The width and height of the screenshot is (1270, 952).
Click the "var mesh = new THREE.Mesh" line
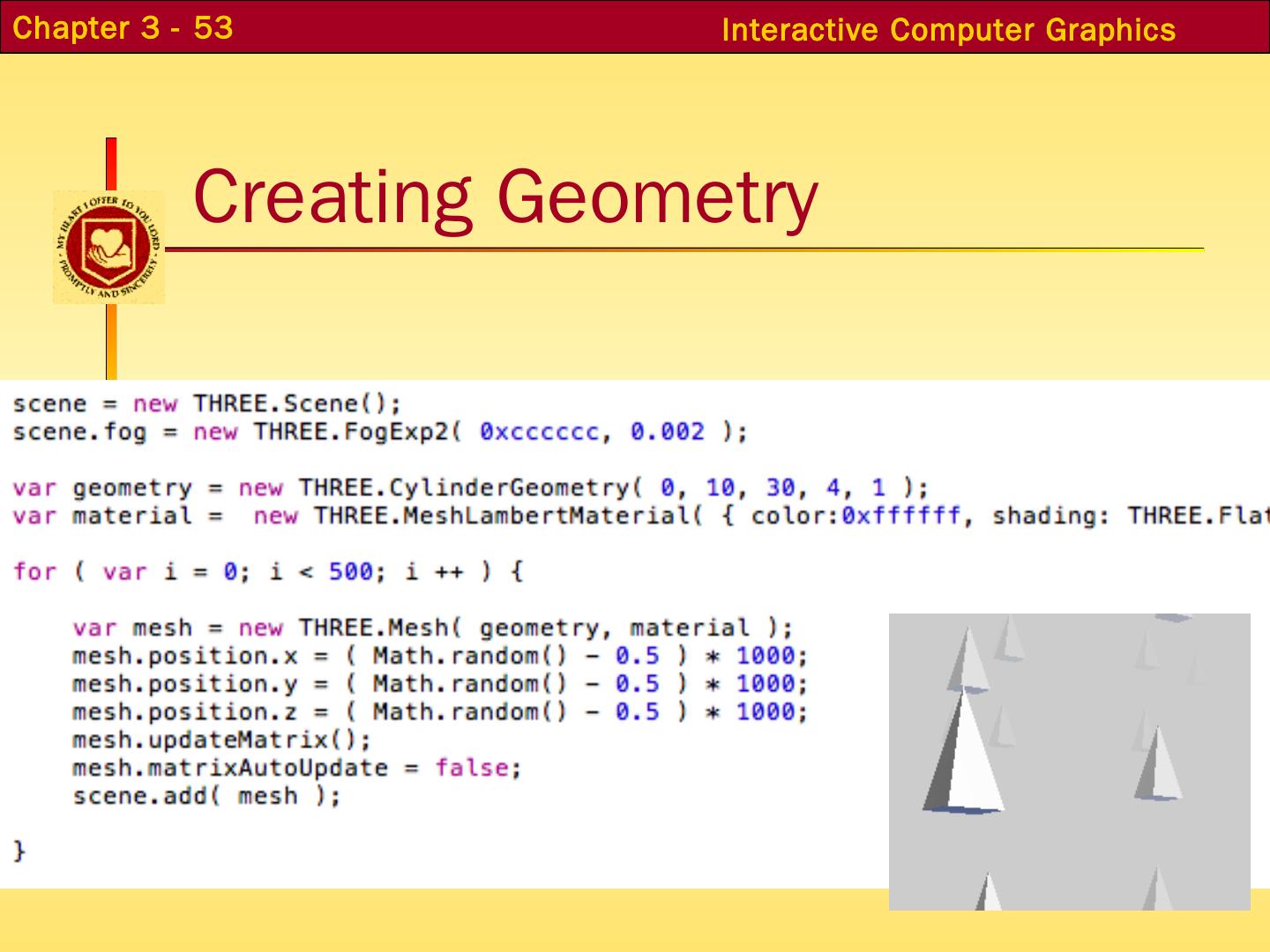(432, 628)
